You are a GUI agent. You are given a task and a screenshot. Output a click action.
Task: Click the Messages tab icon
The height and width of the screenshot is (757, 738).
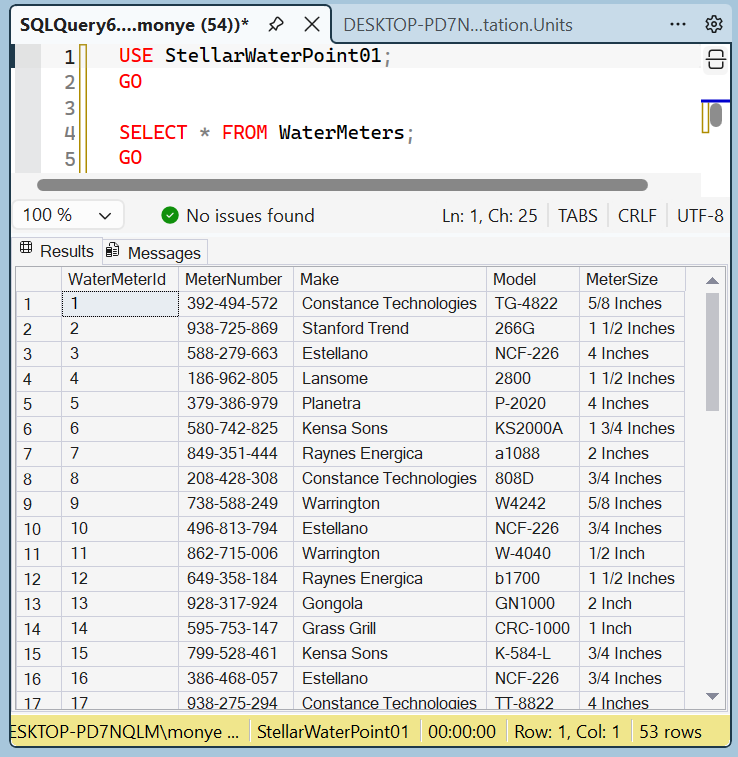[112, 250]
